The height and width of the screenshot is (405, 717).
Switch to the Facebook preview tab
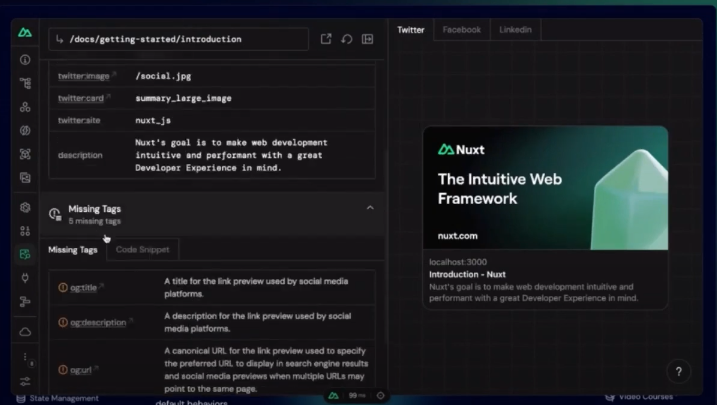click(461, 30)
